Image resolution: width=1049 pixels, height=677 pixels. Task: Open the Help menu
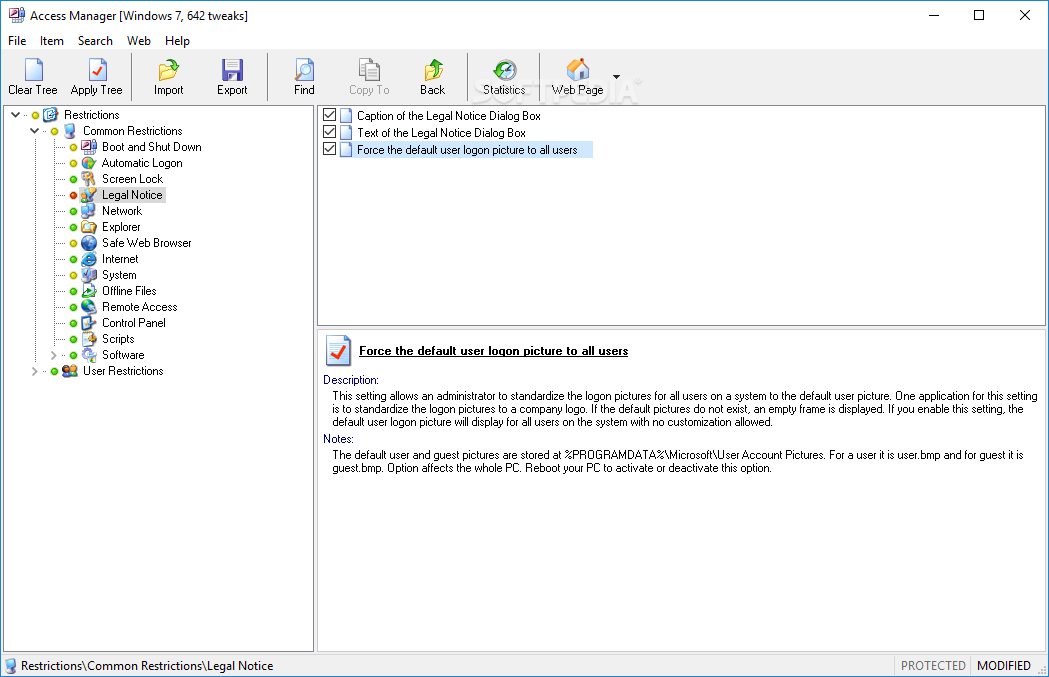tap(177, 41)
